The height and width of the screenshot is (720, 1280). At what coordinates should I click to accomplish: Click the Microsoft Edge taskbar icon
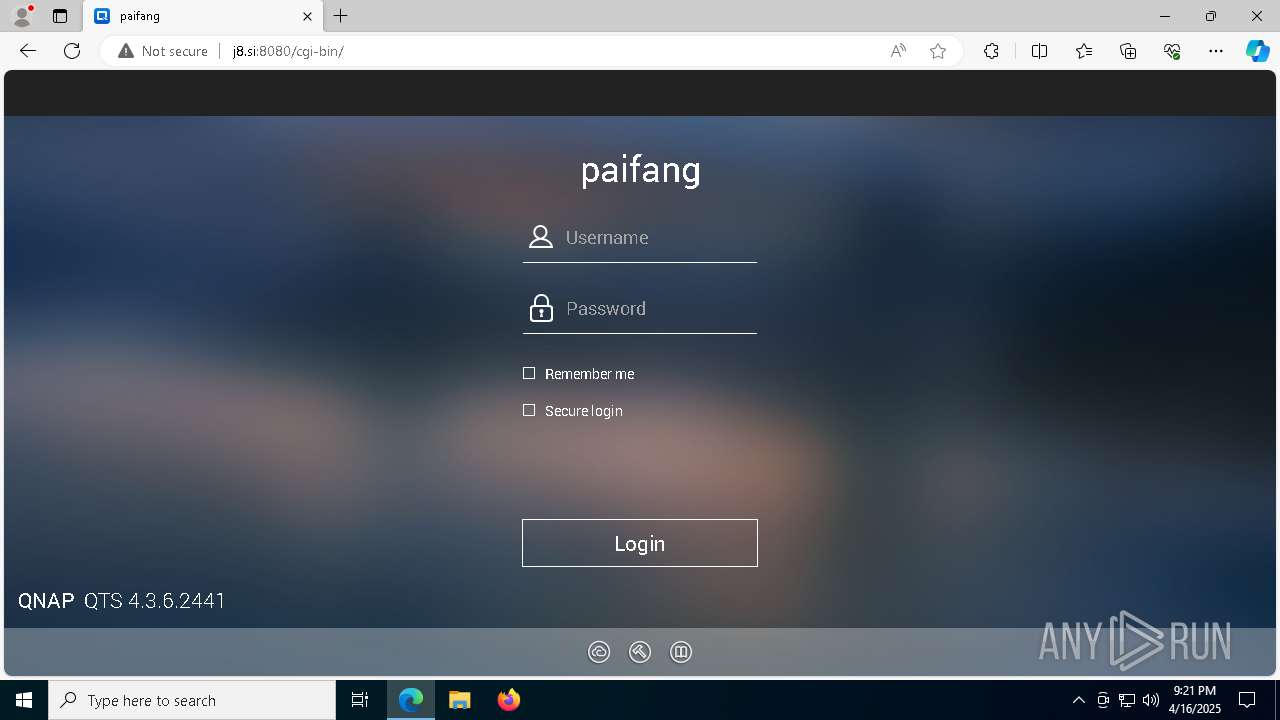(411, 700)
